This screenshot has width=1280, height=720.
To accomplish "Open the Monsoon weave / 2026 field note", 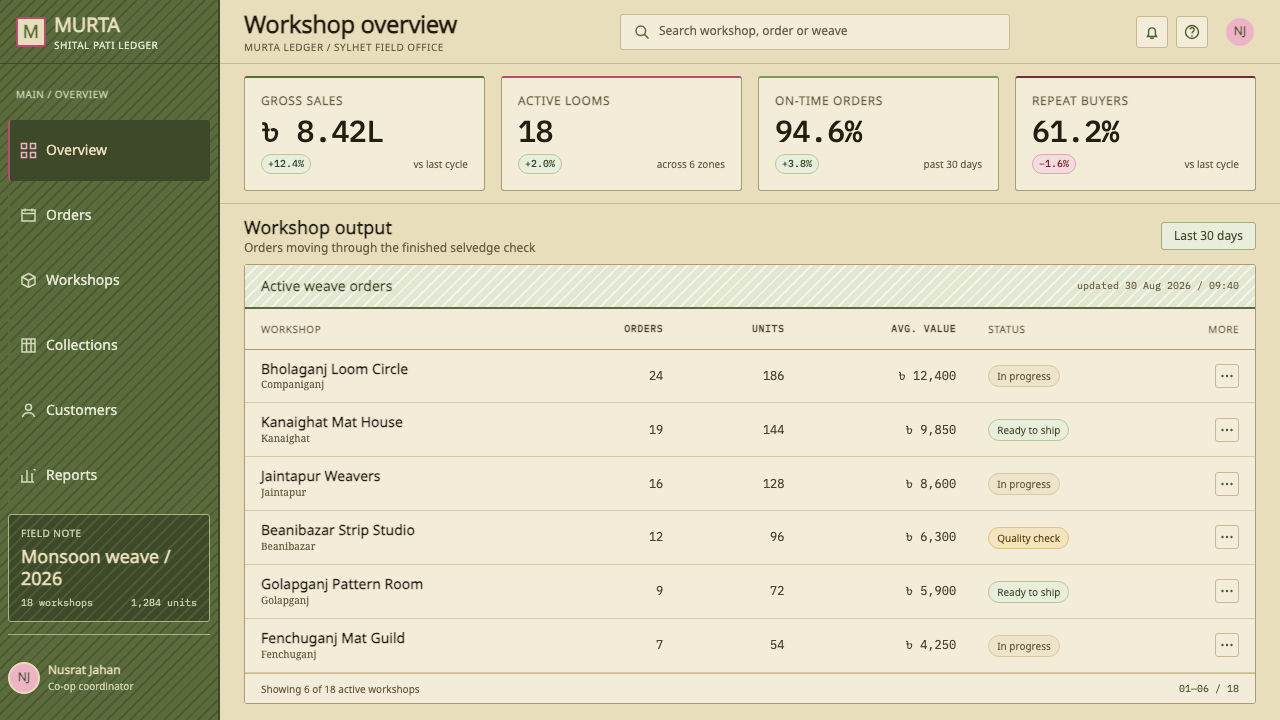I will tap(109, 568).
